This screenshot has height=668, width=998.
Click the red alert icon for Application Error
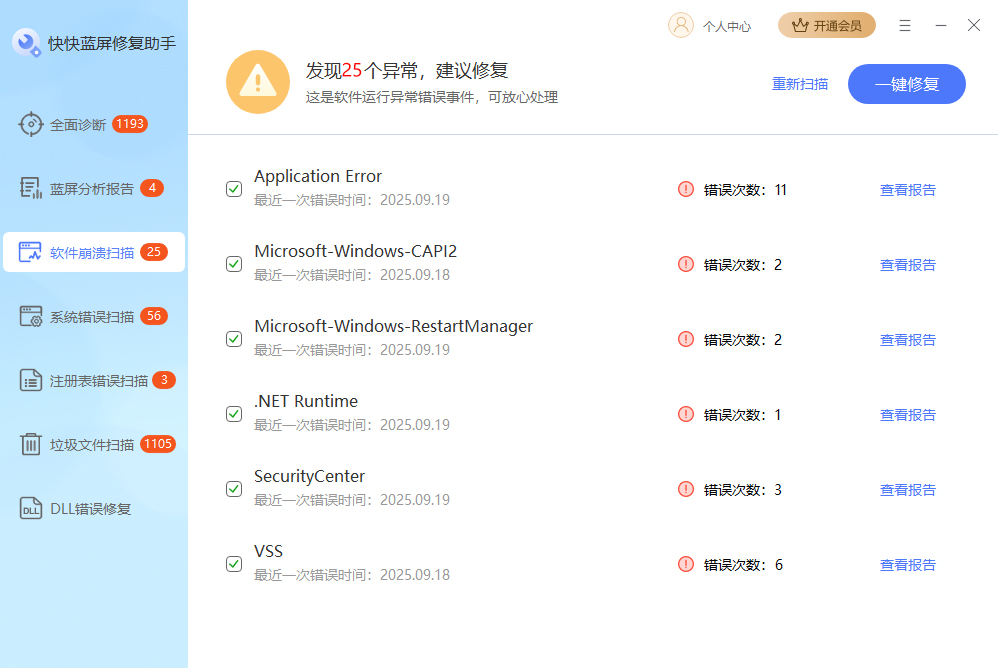tap(685, 189)
